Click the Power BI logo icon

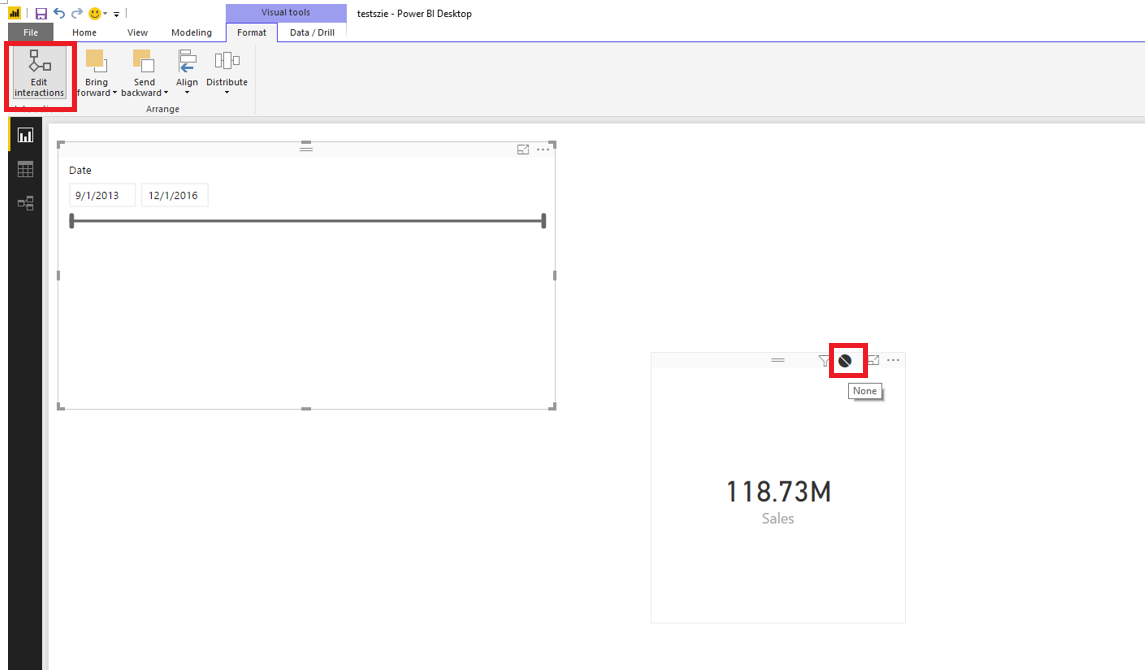(15, 13)
